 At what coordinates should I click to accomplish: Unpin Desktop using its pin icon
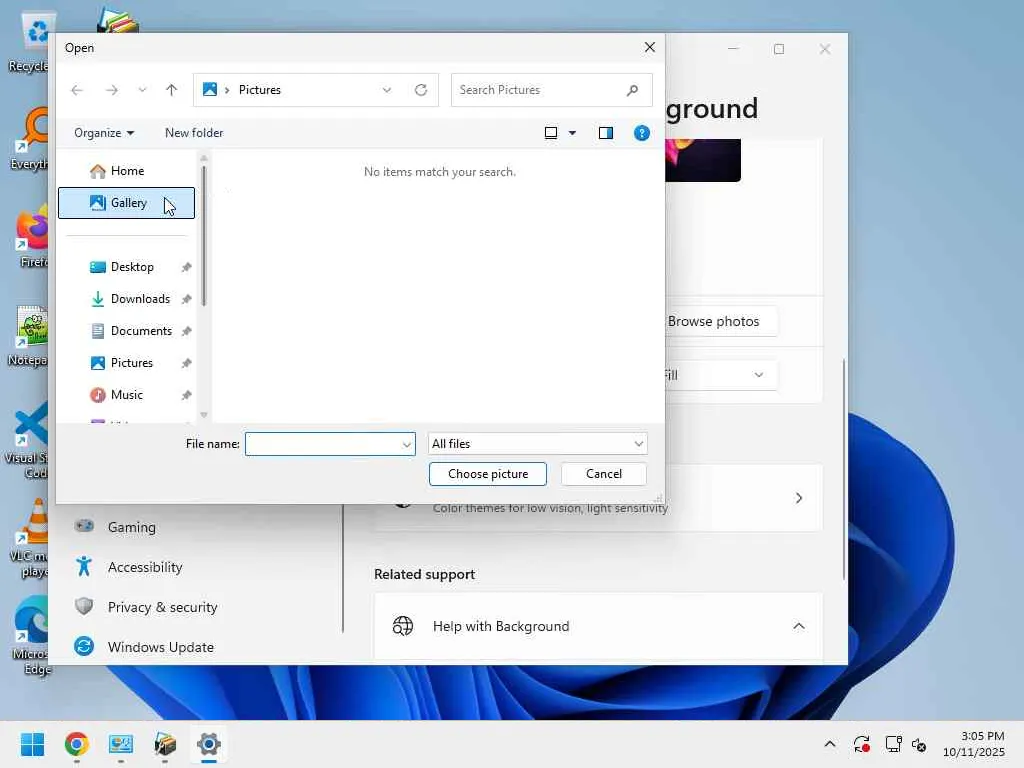pos(187,267)
